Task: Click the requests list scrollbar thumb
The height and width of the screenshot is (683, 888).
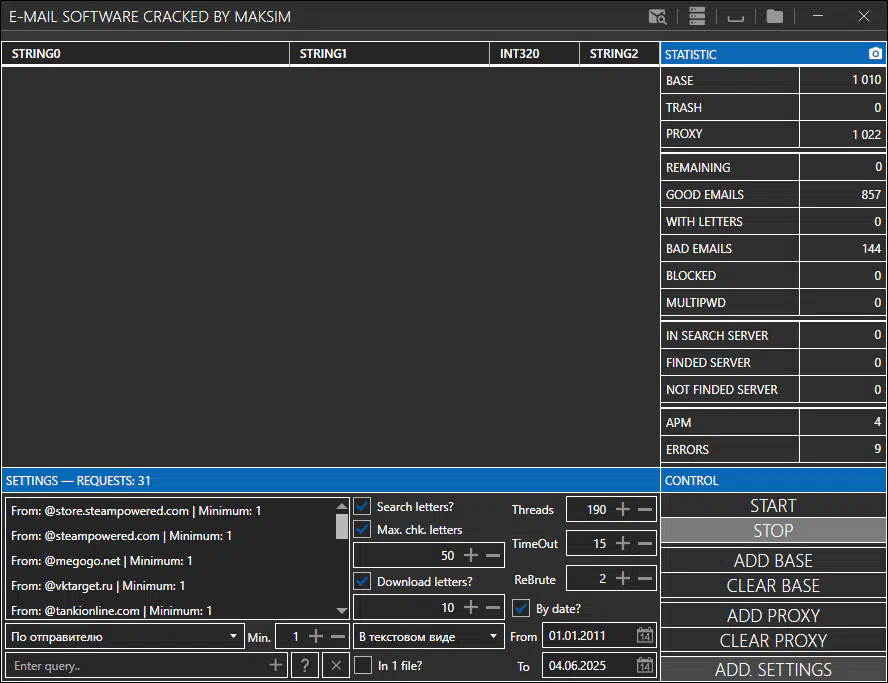Action: [341, 526]
